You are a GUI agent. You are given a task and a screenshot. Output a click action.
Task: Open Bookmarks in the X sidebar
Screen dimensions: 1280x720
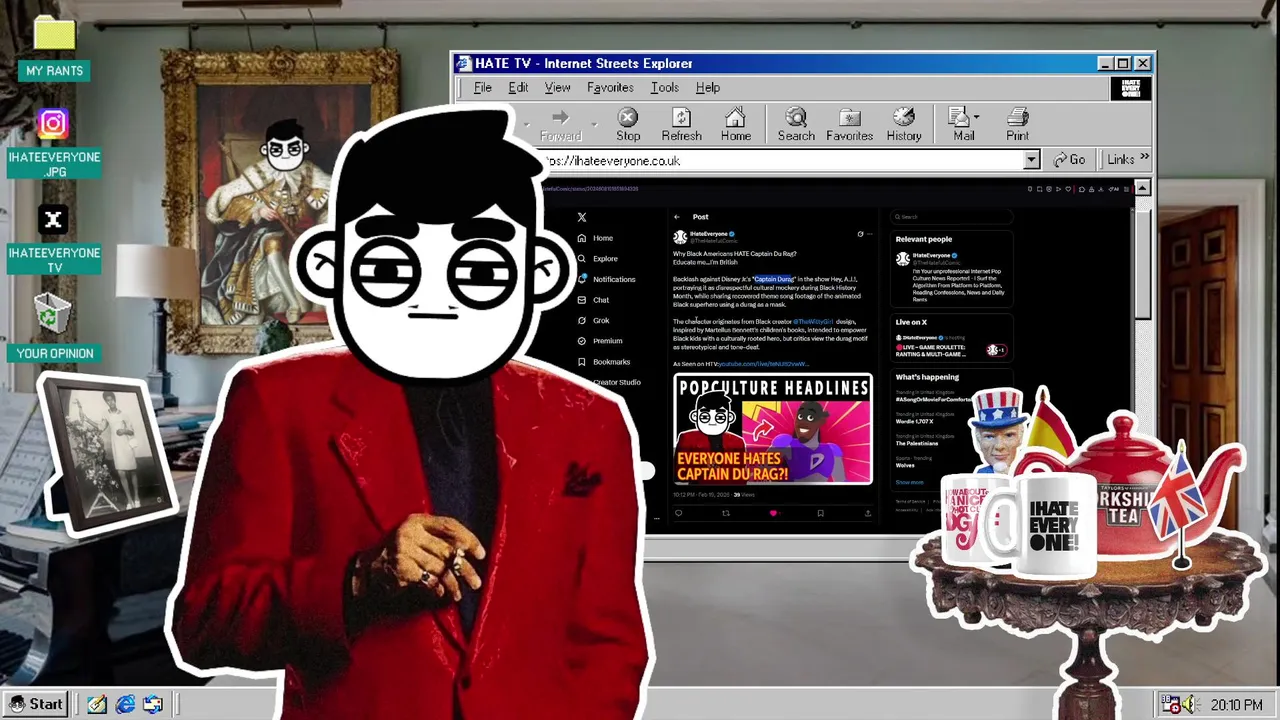[x=603, y=362]
